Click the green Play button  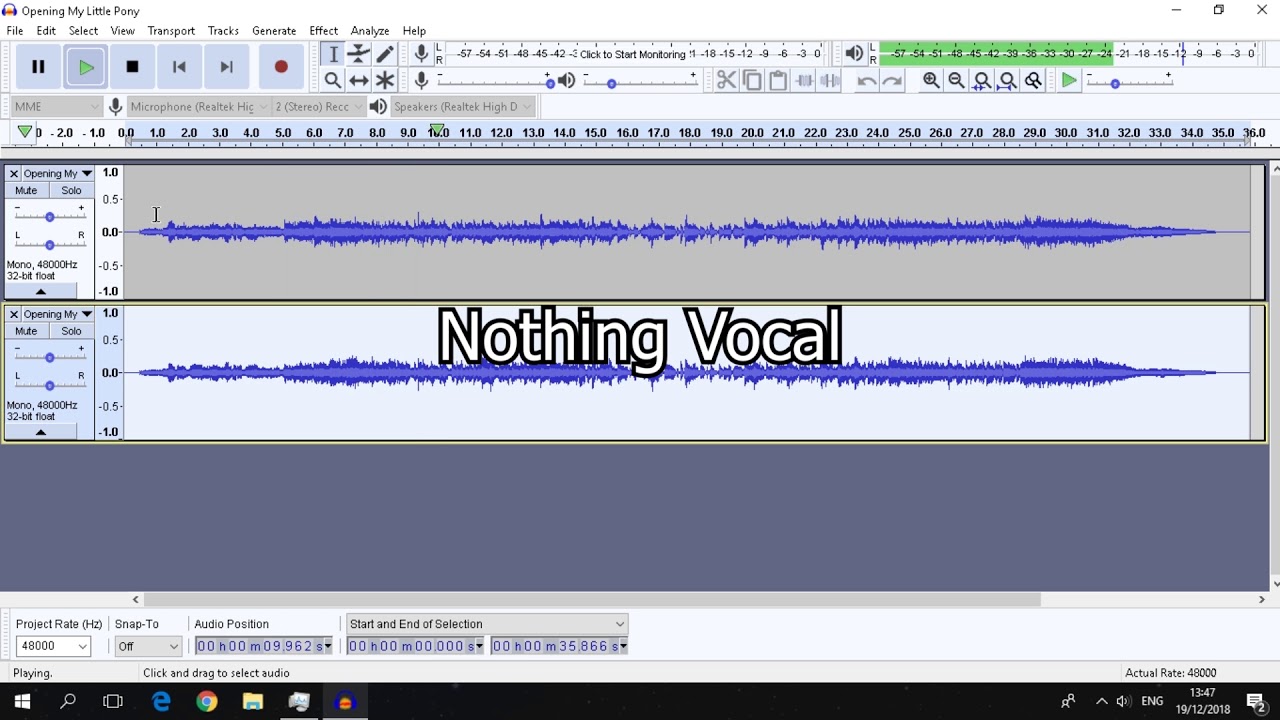[x=86, y=67]
